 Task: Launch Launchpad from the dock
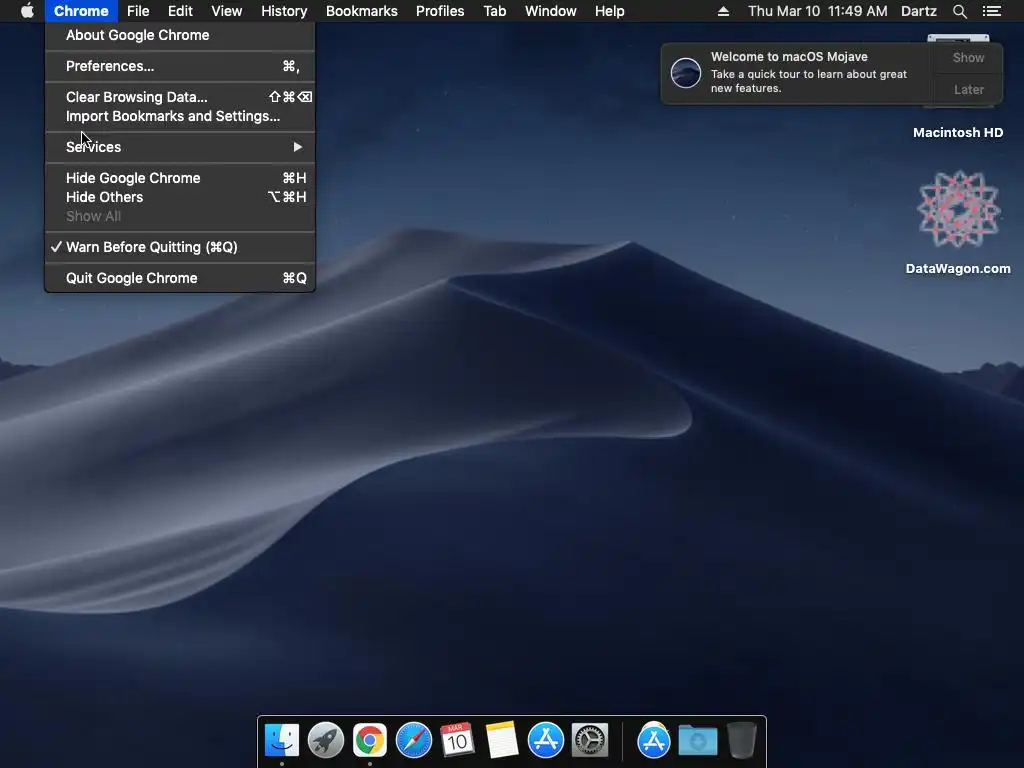(326, 741)
